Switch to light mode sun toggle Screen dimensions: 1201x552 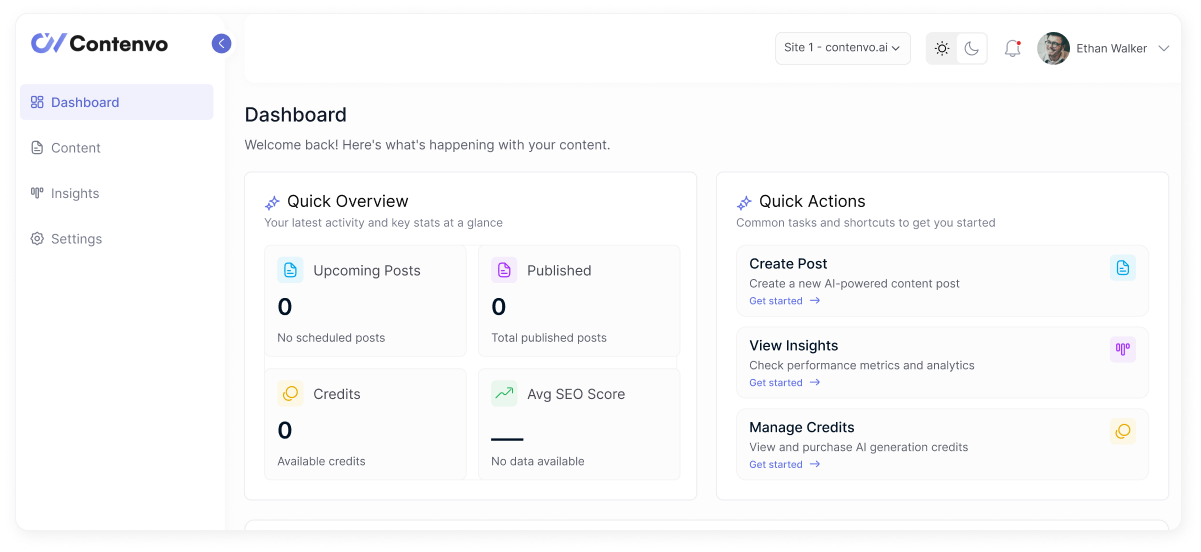point(942,48)
